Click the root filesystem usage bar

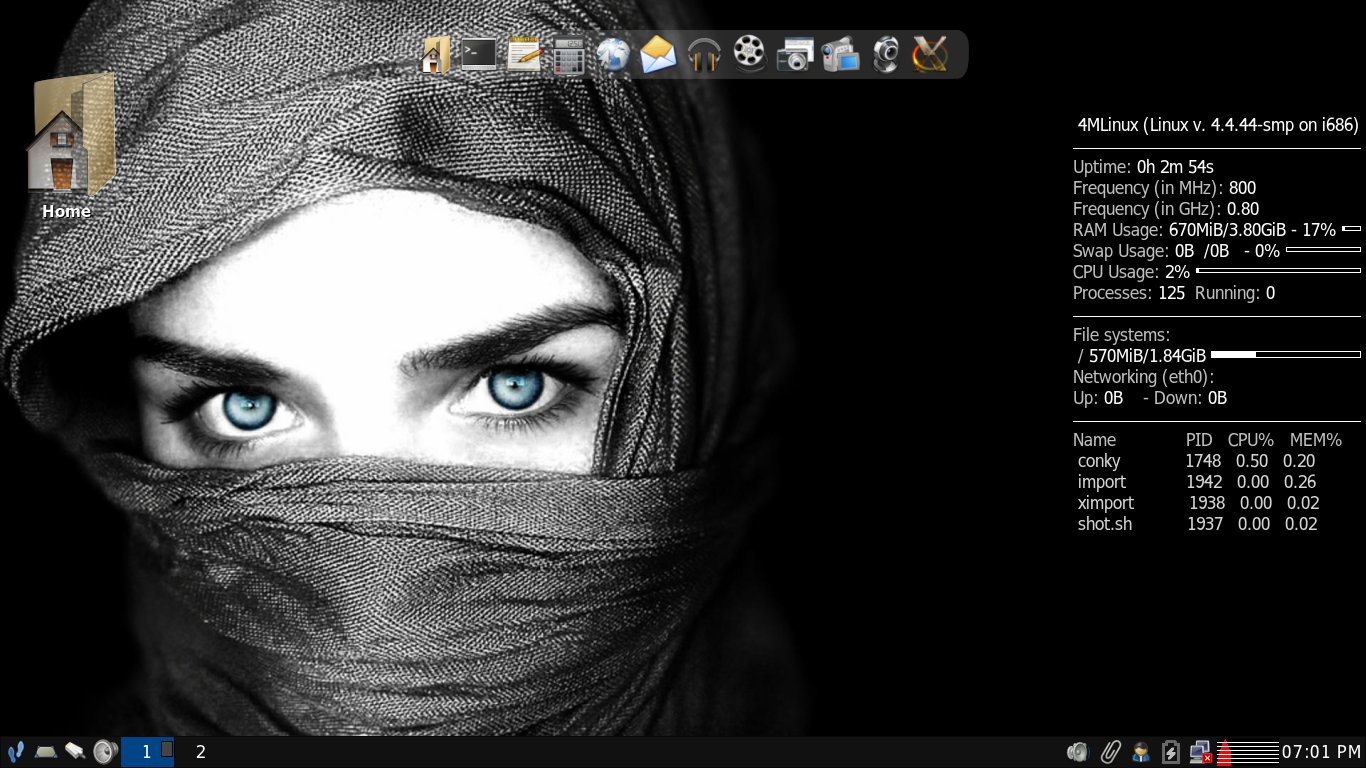click(x=1286, y=354)
